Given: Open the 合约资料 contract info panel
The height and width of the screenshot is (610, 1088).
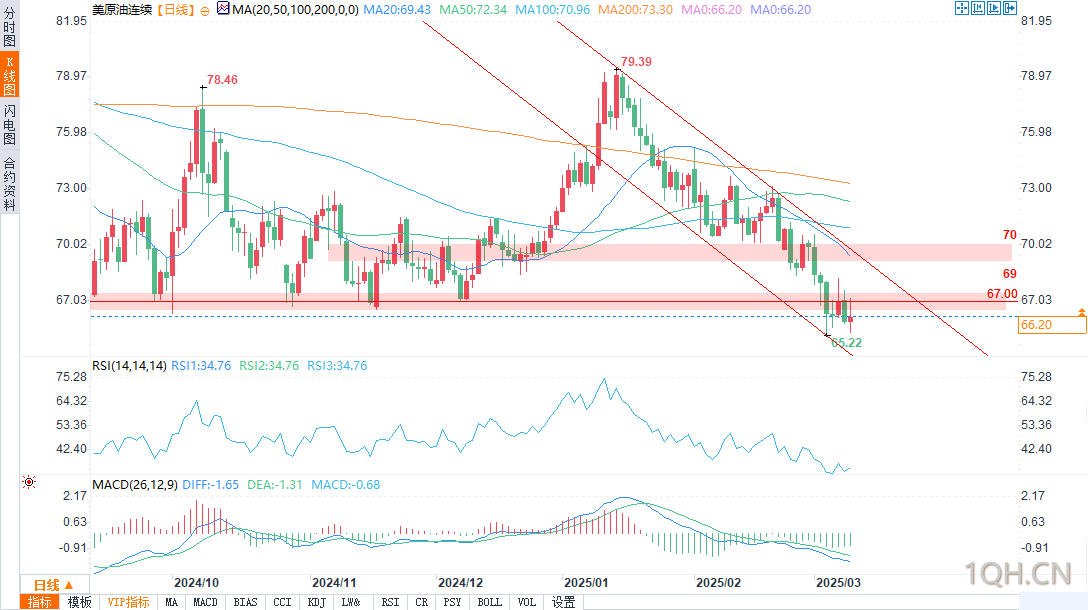Looking at the screenshot, I should [x=9, y=183].
